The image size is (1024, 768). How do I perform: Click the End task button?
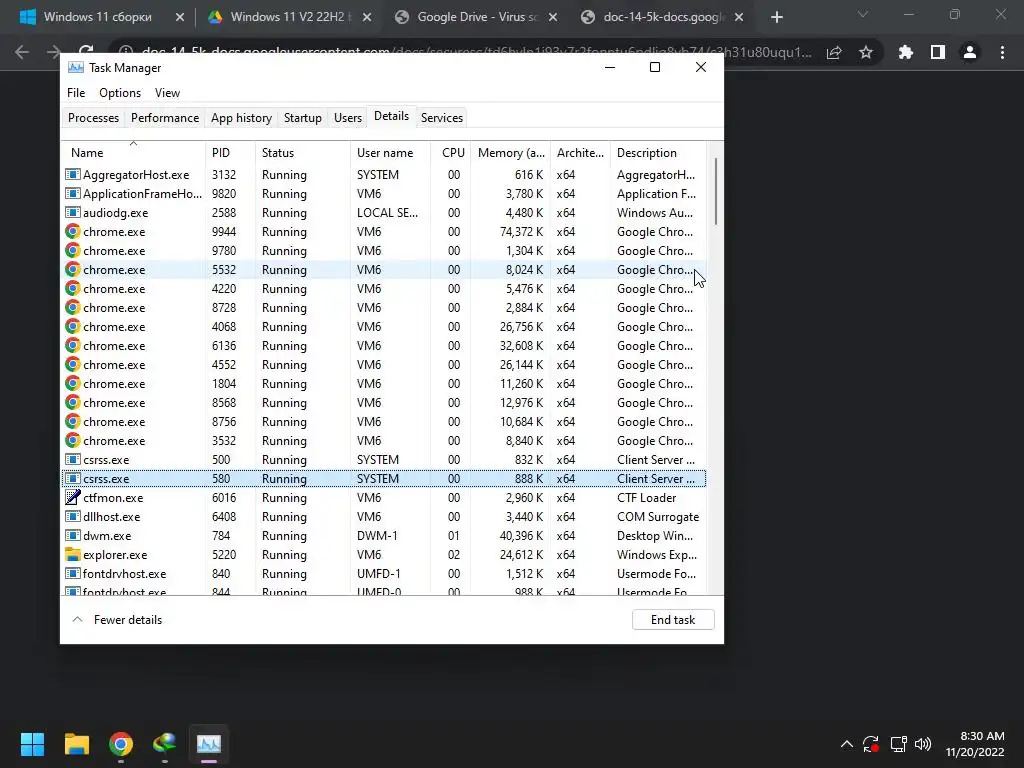(x=673, y=620)
